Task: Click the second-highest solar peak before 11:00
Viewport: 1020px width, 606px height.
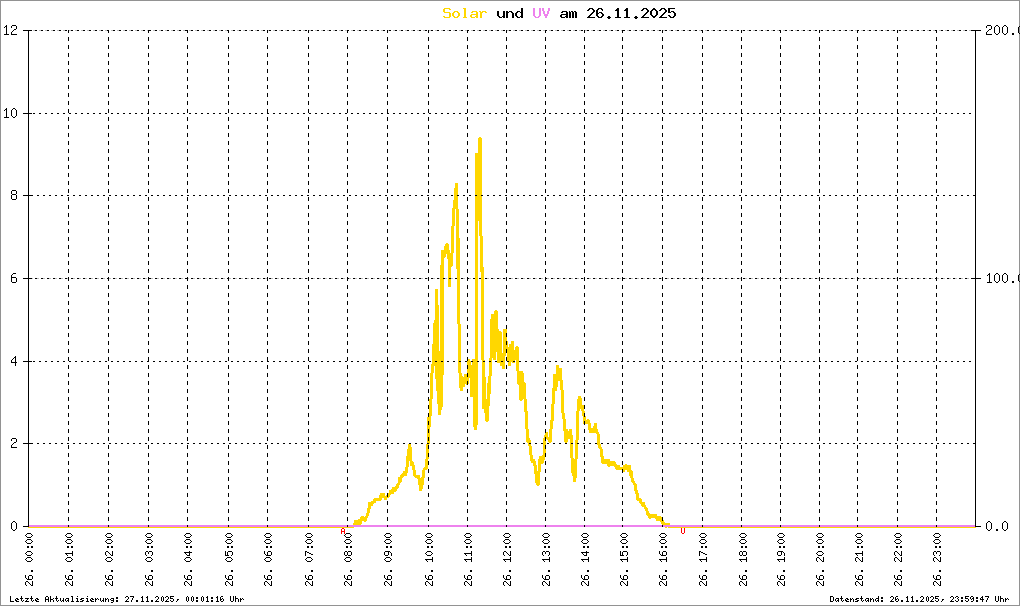Action: tap(456, 185)
